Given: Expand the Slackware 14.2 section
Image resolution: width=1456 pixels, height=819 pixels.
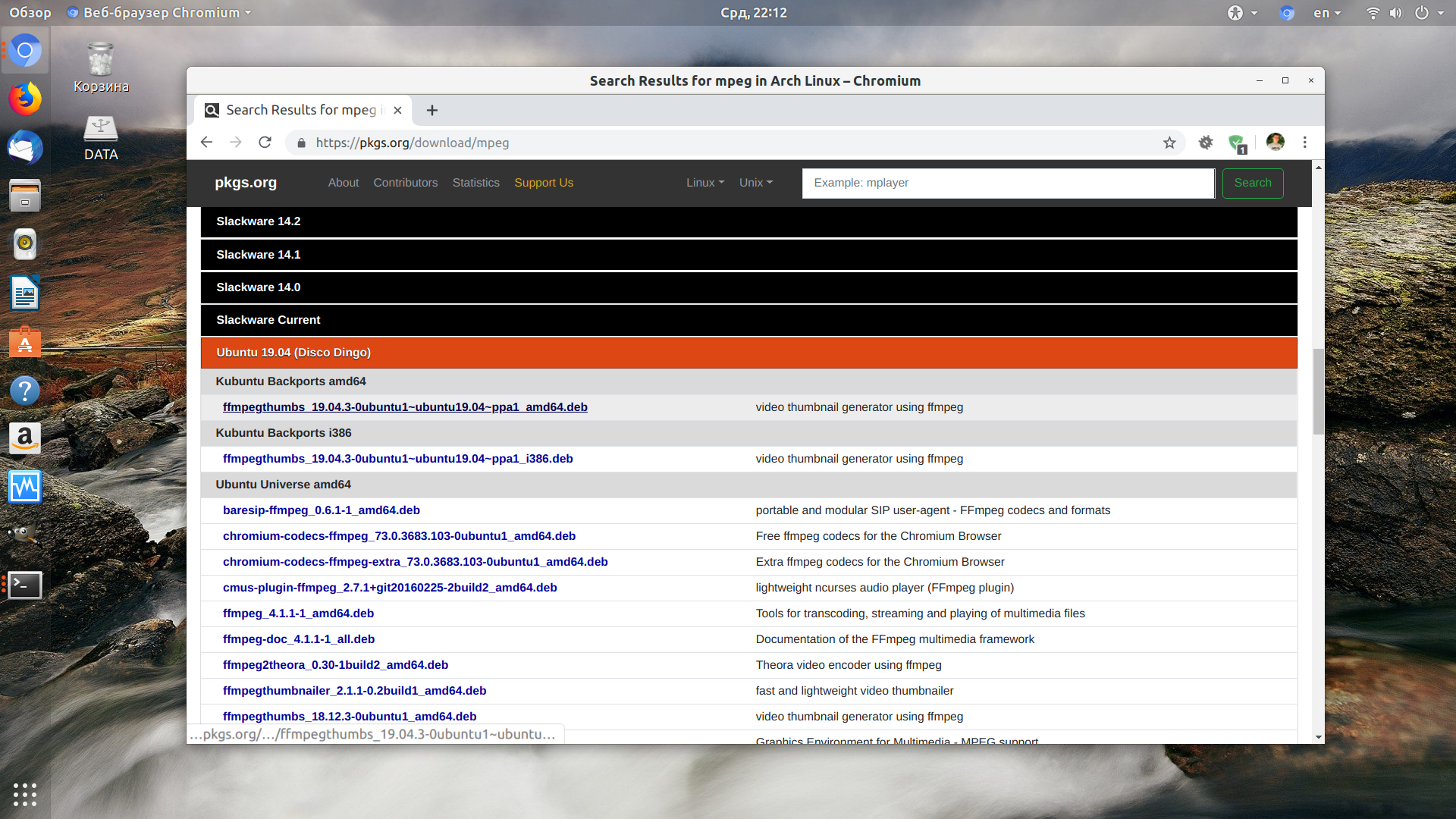Looking at the screenshot, I should pyautogui.click(x=748, y=221).
